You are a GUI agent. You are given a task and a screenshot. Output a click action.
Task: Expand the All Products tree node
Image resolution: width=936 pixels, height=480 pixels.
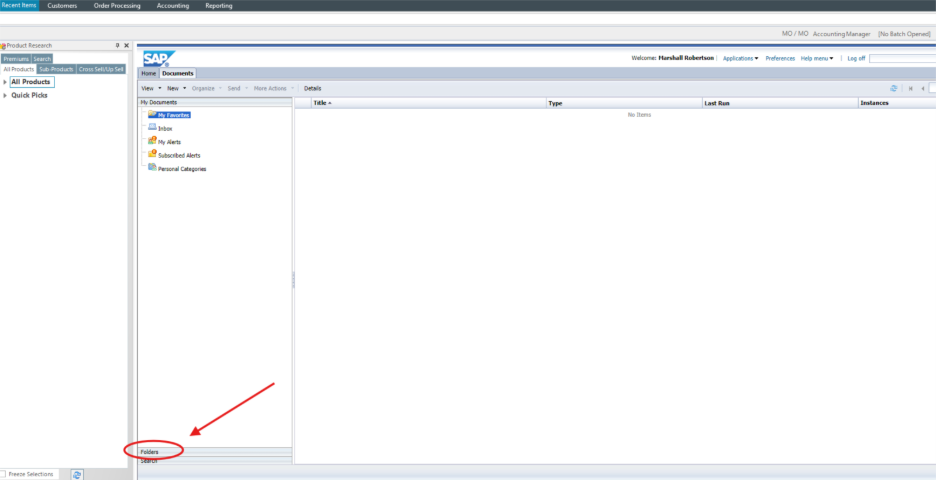point(4,82)
